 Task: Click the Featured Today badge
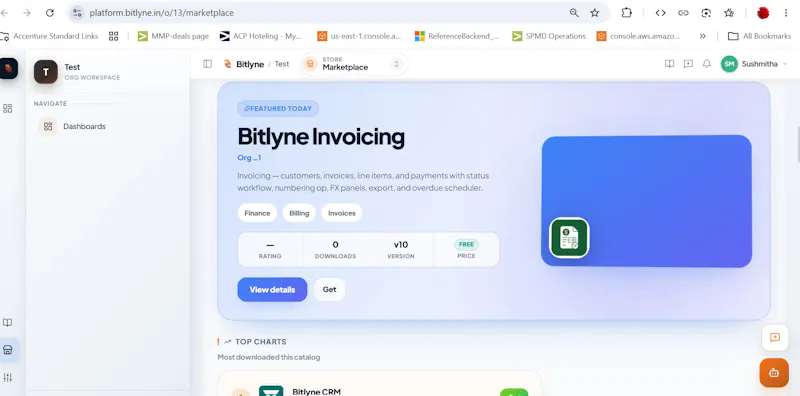pos(278,108)
